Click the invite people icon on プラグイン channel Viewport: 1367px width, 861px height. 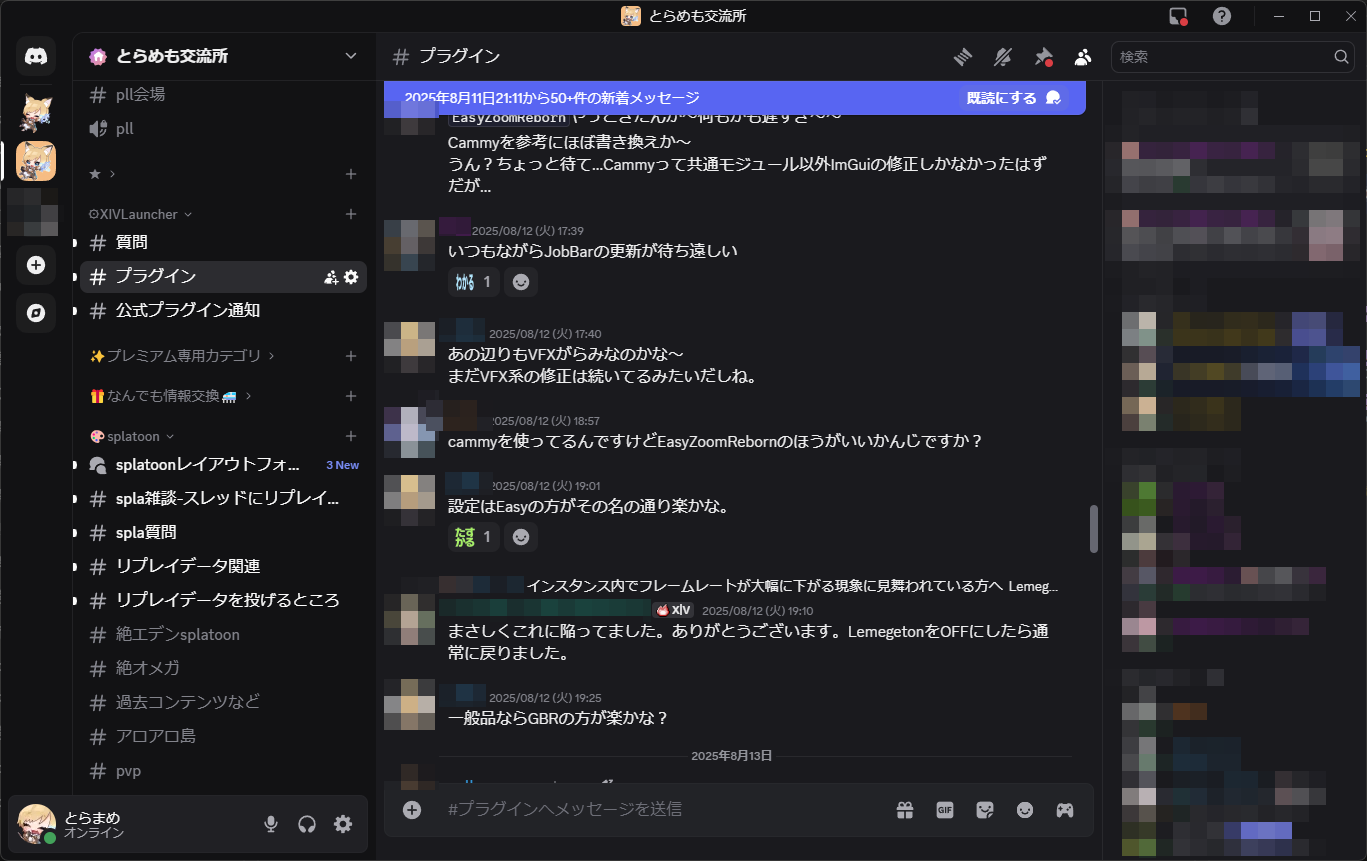[x=331, y=277]
